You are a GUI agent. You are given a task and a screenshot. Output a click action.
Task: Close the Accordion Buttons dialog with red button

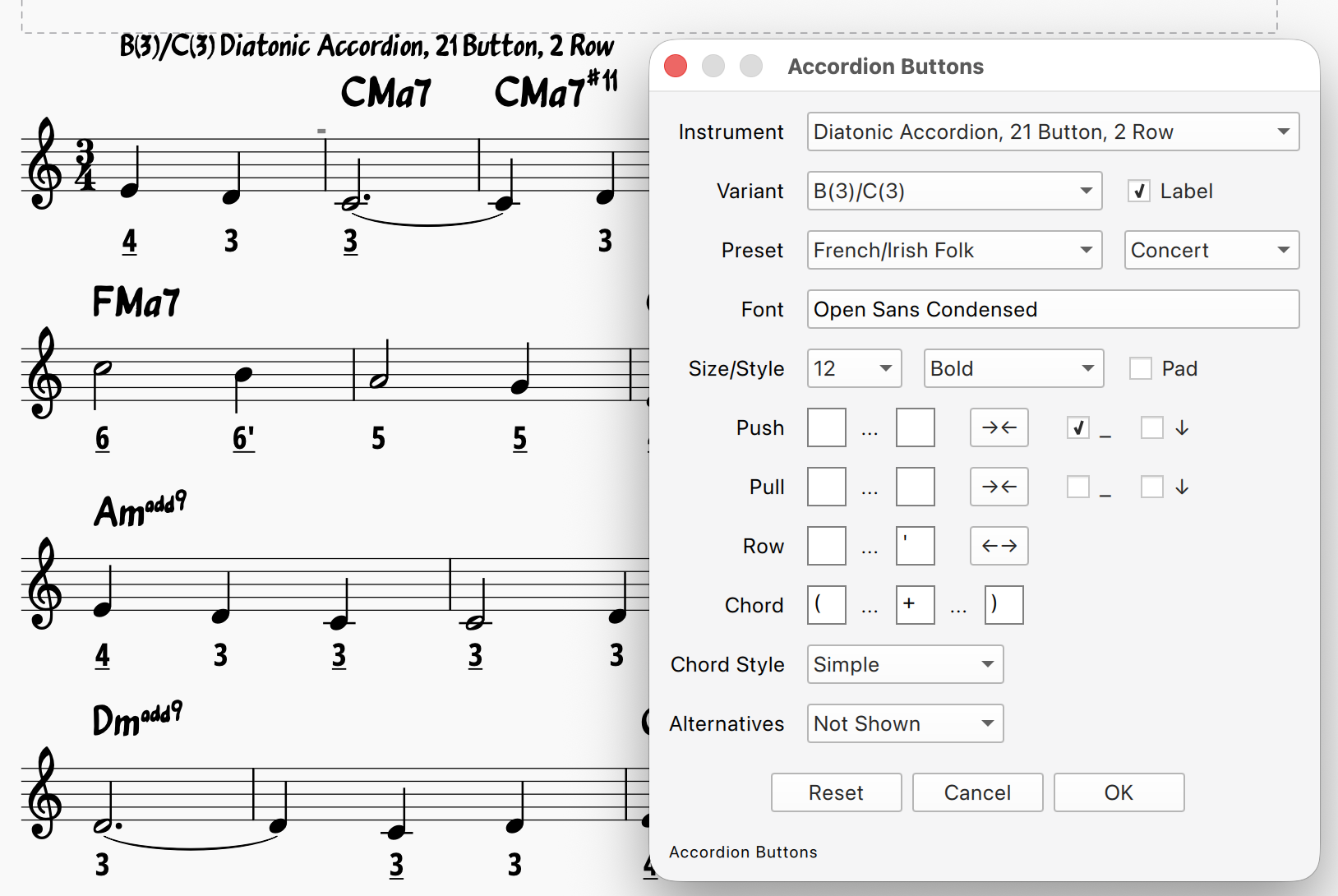[x=676, y=66]
